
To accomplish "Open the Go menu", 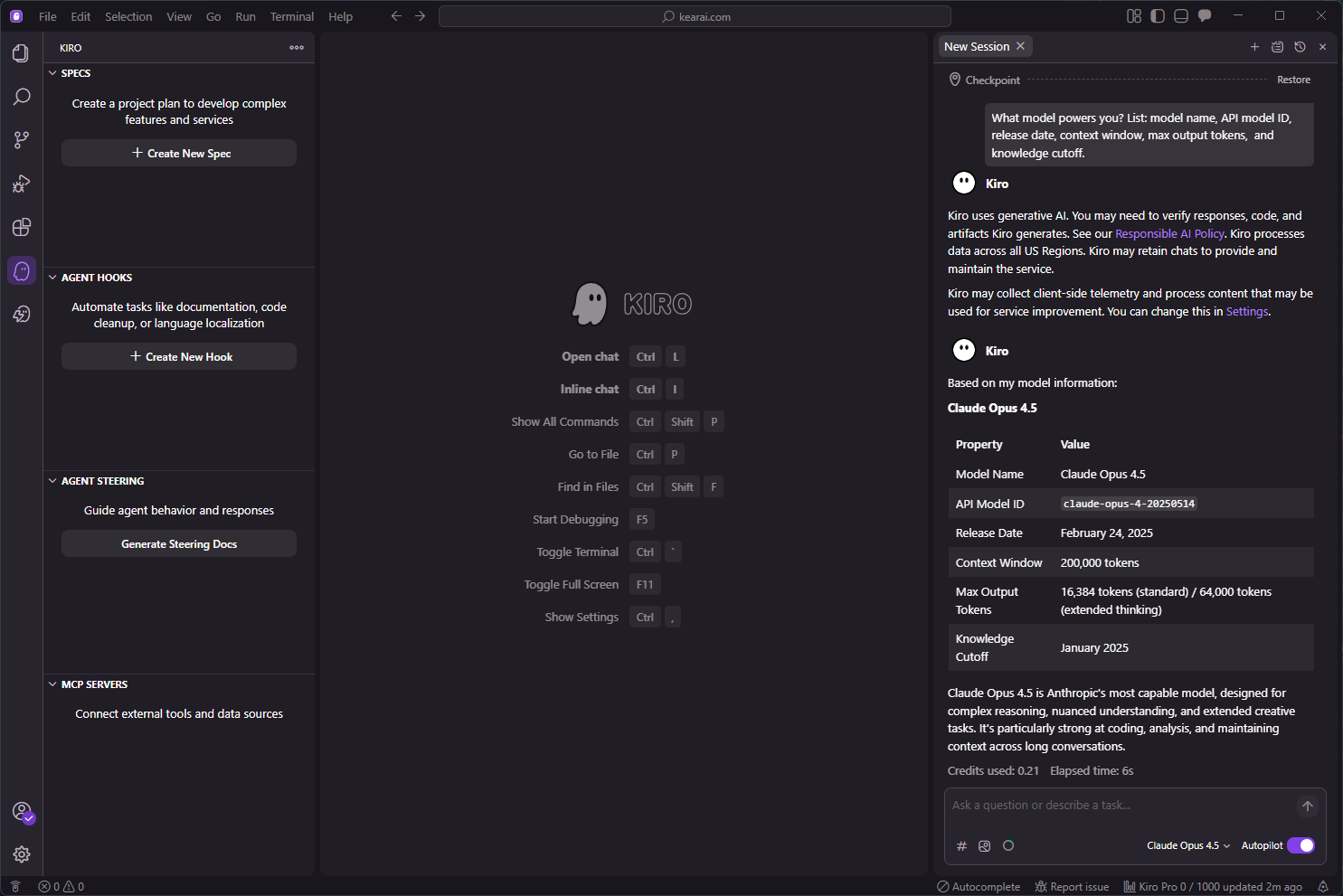I will click(x=213, y=16).
